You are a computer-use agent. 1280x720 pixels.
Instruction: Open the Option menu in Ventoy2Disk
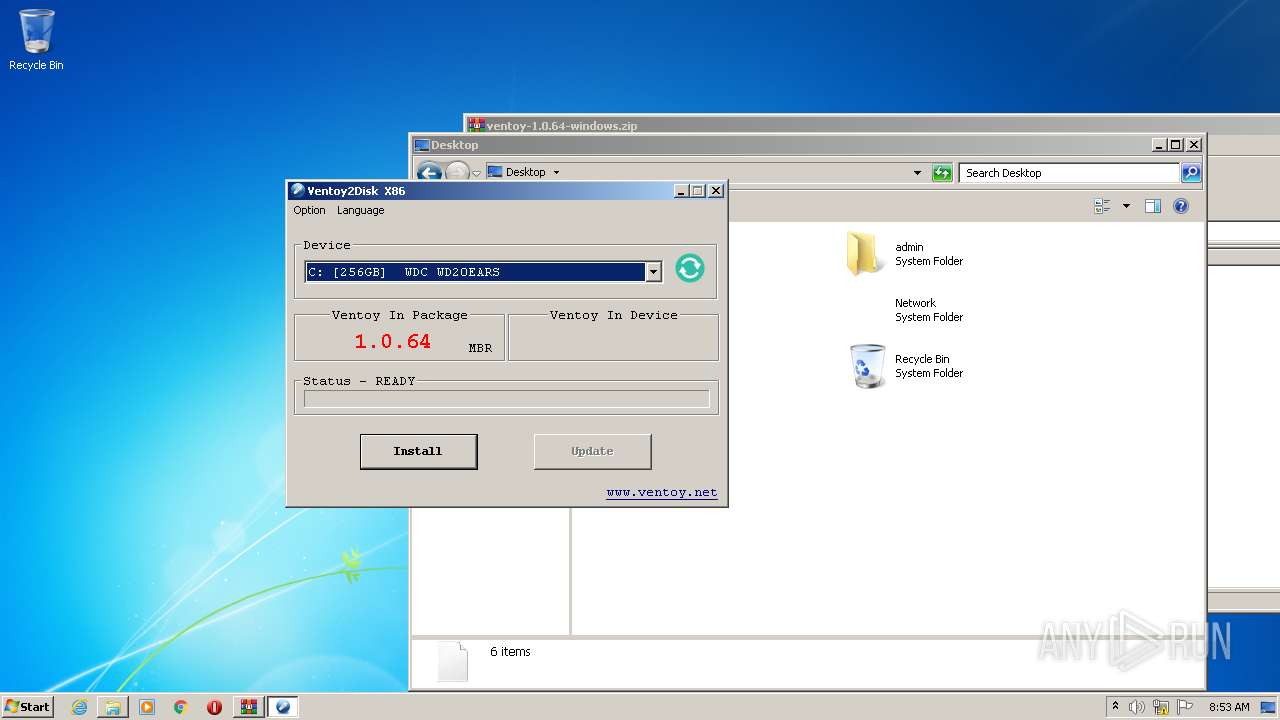[309, 210]
